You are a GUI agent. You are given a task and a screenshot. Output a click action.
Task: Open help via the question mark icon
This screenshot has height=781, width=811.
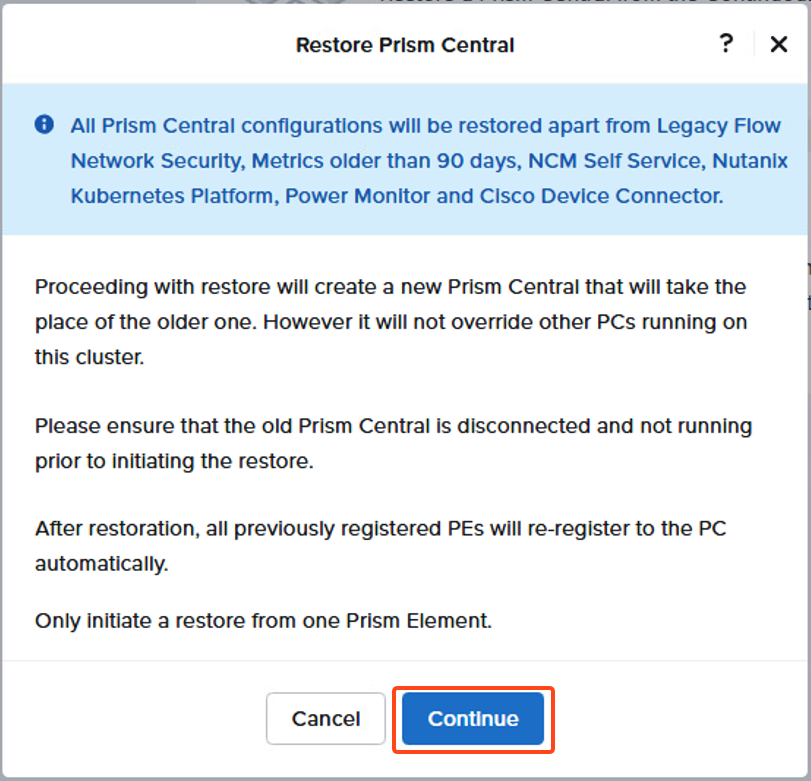[726, 43]
